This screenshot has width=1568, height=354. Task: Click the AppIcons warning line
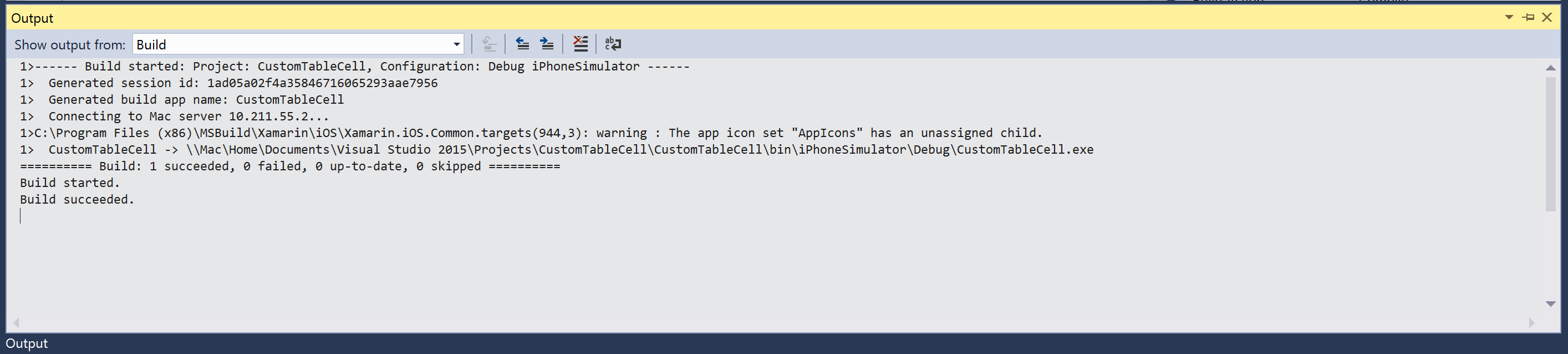pos(531,133)
